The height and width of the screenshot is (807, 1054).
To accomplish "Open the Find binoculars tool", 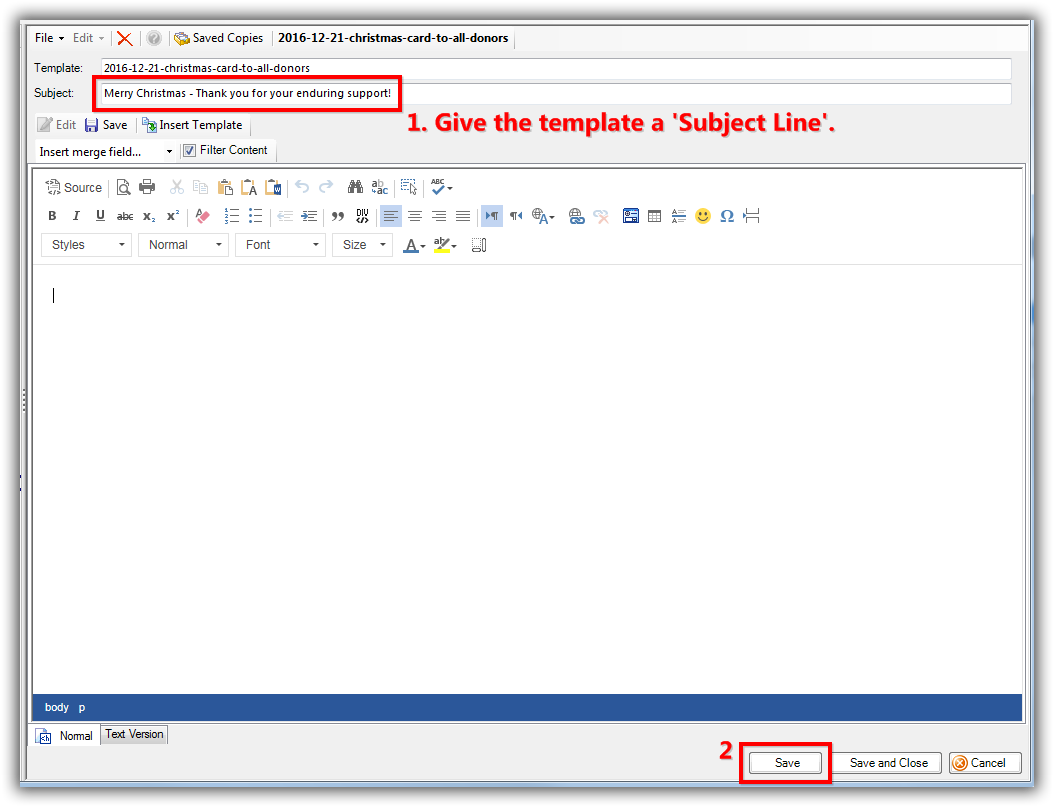I will (x=355, y=187).
